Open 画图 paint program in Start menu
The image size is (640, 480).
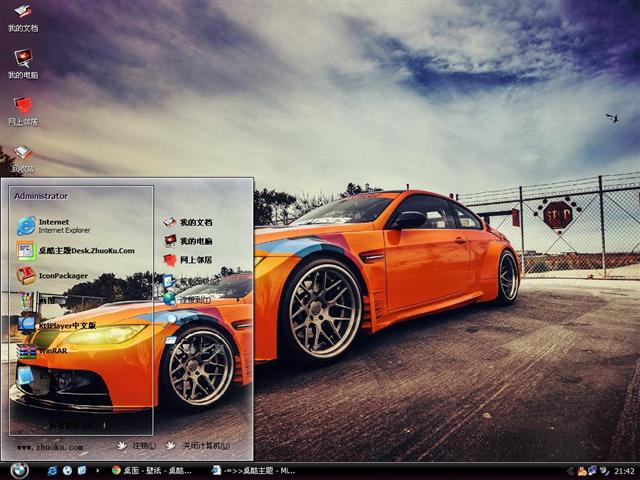point(46,300)
